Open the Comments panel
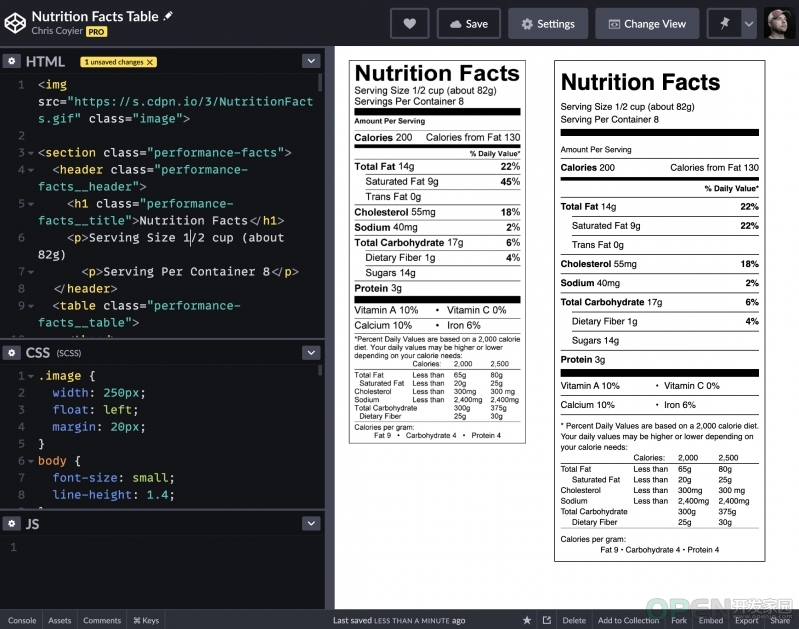 pyautogui.click(x=102, y=620)
